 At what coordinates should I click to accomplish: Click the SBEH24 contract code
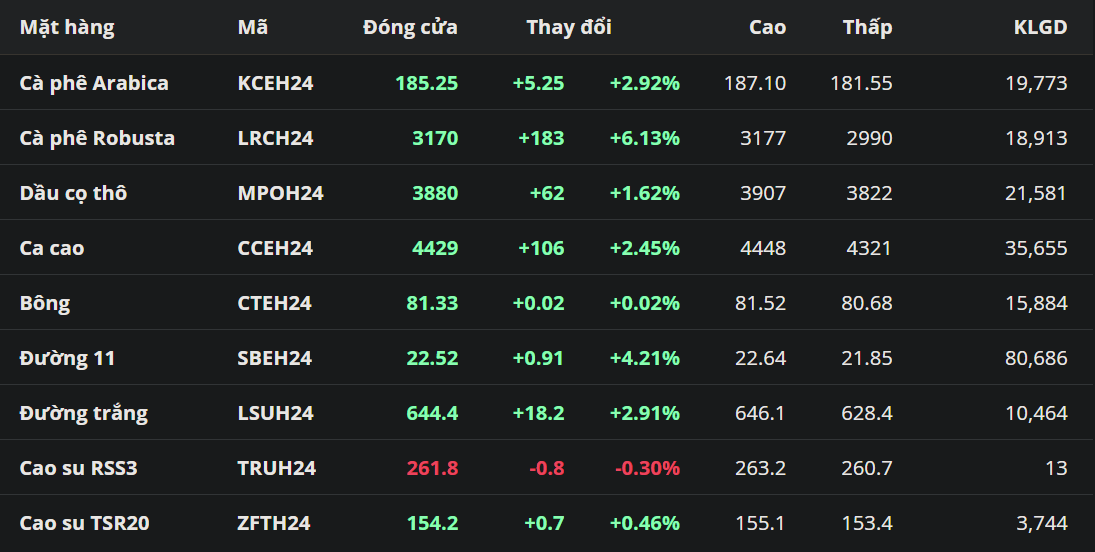point(275,358)
